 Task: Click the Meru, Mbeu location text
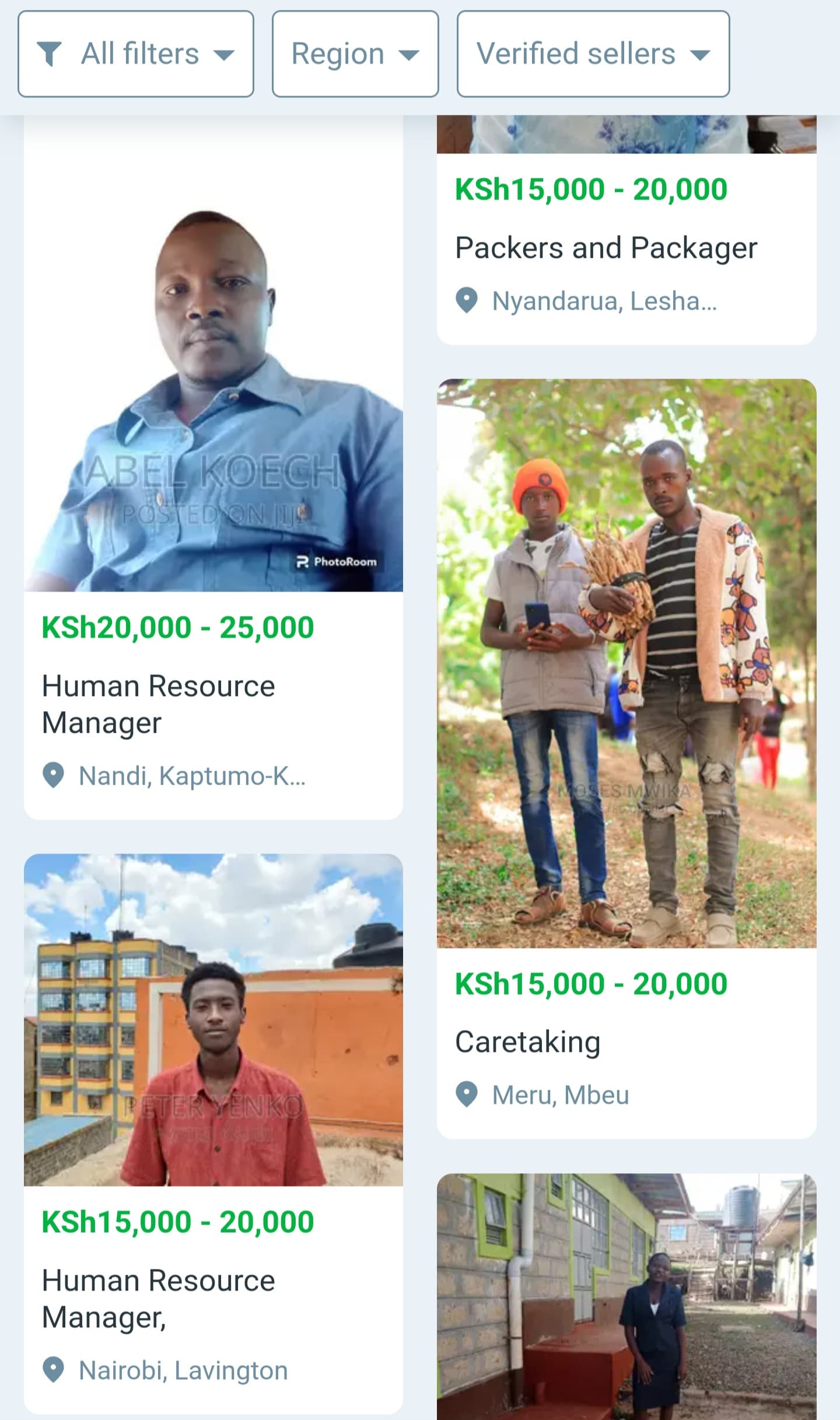(x=561, y=1095)
